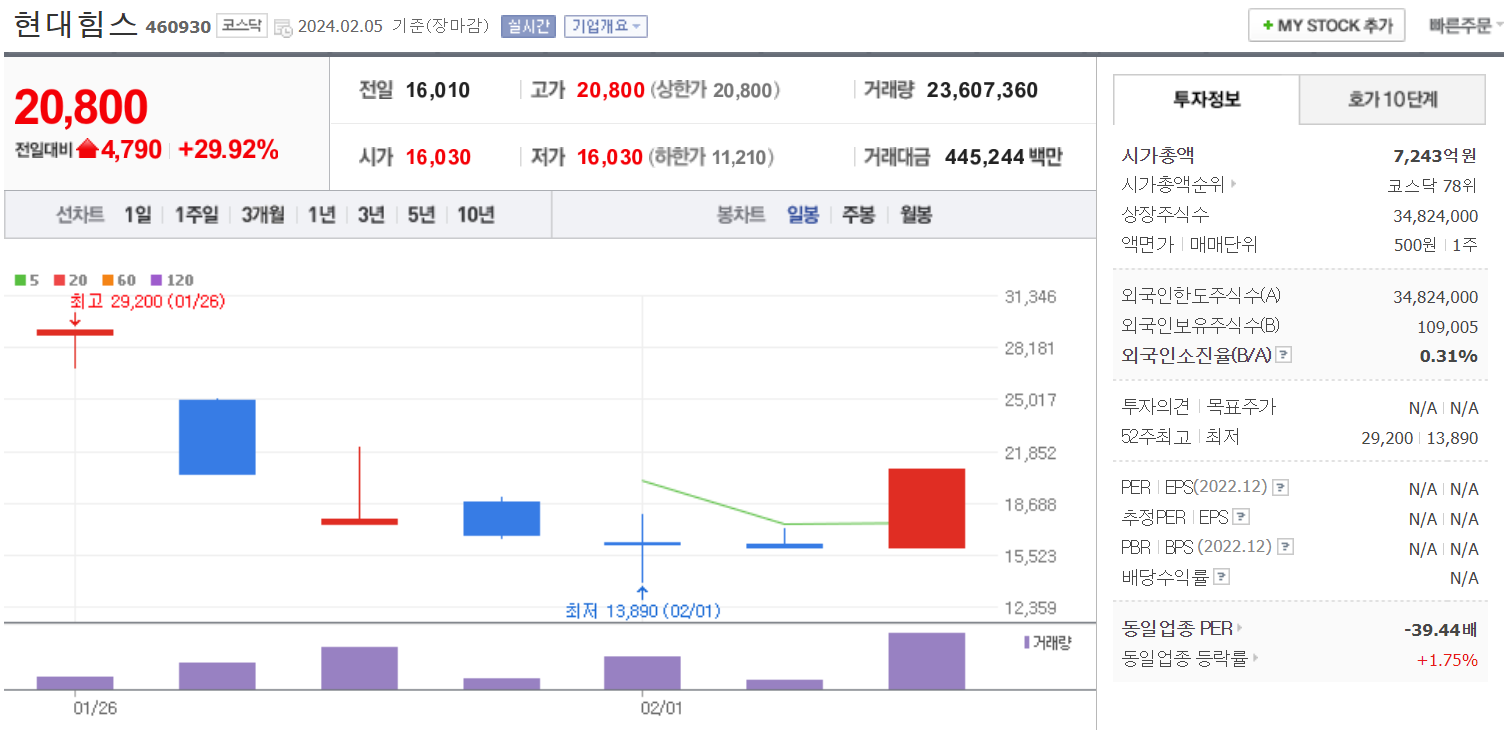Open the help icon next to PER EPS(2022.12)
The width and height of the screenshot is (1508, 730).
1280,487
